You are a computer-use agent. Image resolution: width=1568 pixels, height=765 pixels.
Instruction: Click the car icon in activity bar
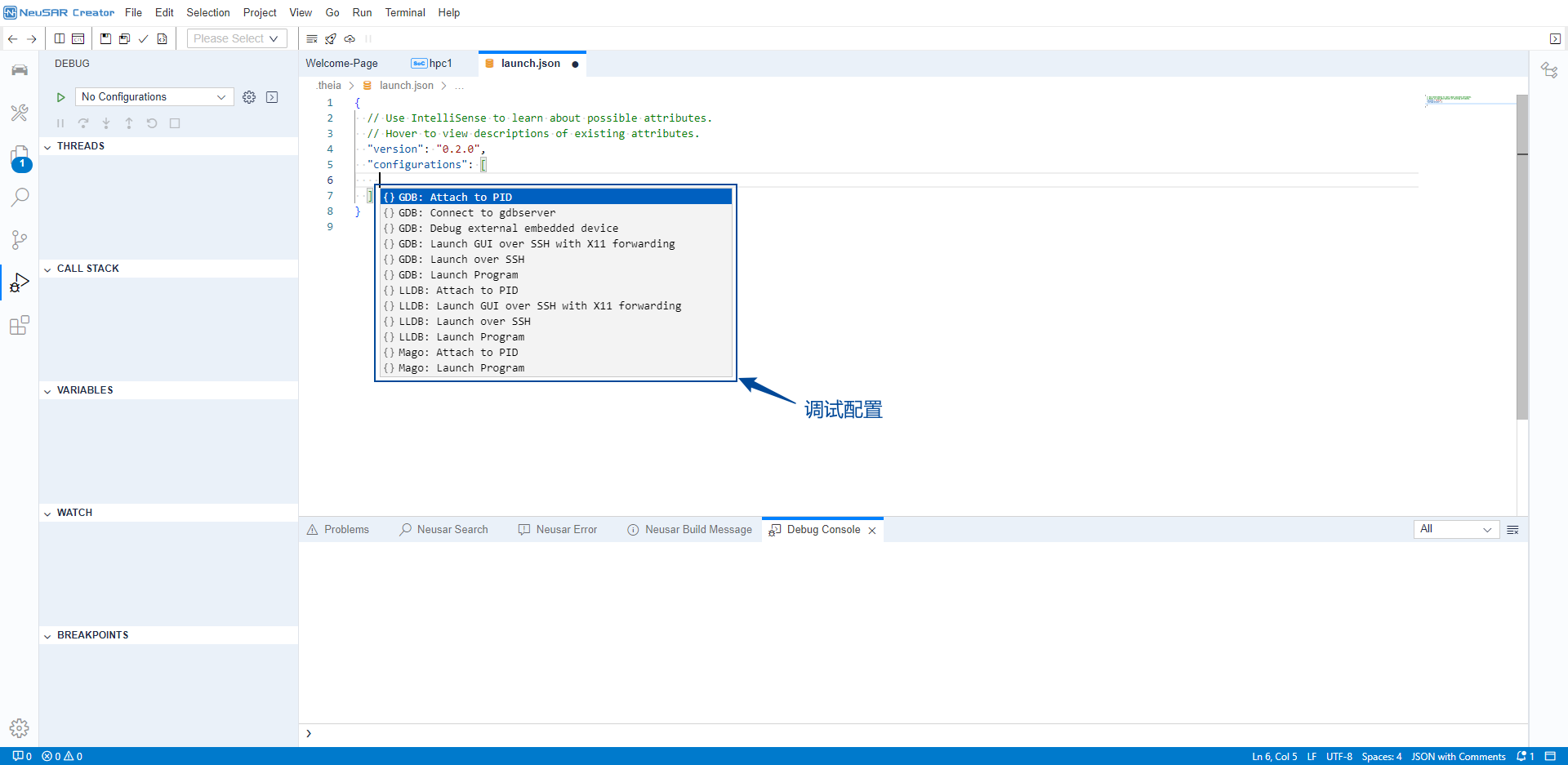(20, 70)
